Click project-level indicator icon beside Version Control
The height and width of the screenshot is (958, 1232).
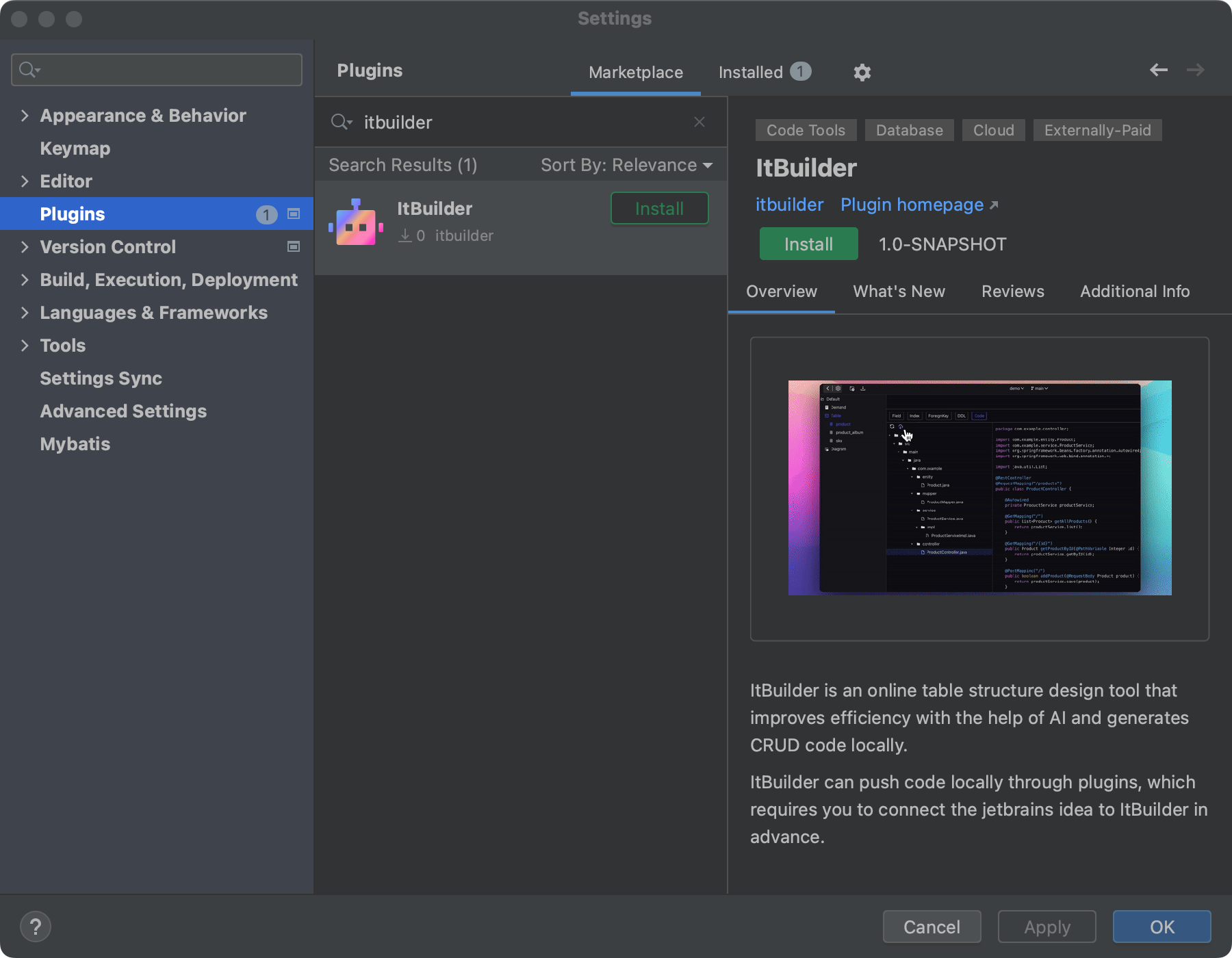tap(294, 247)
